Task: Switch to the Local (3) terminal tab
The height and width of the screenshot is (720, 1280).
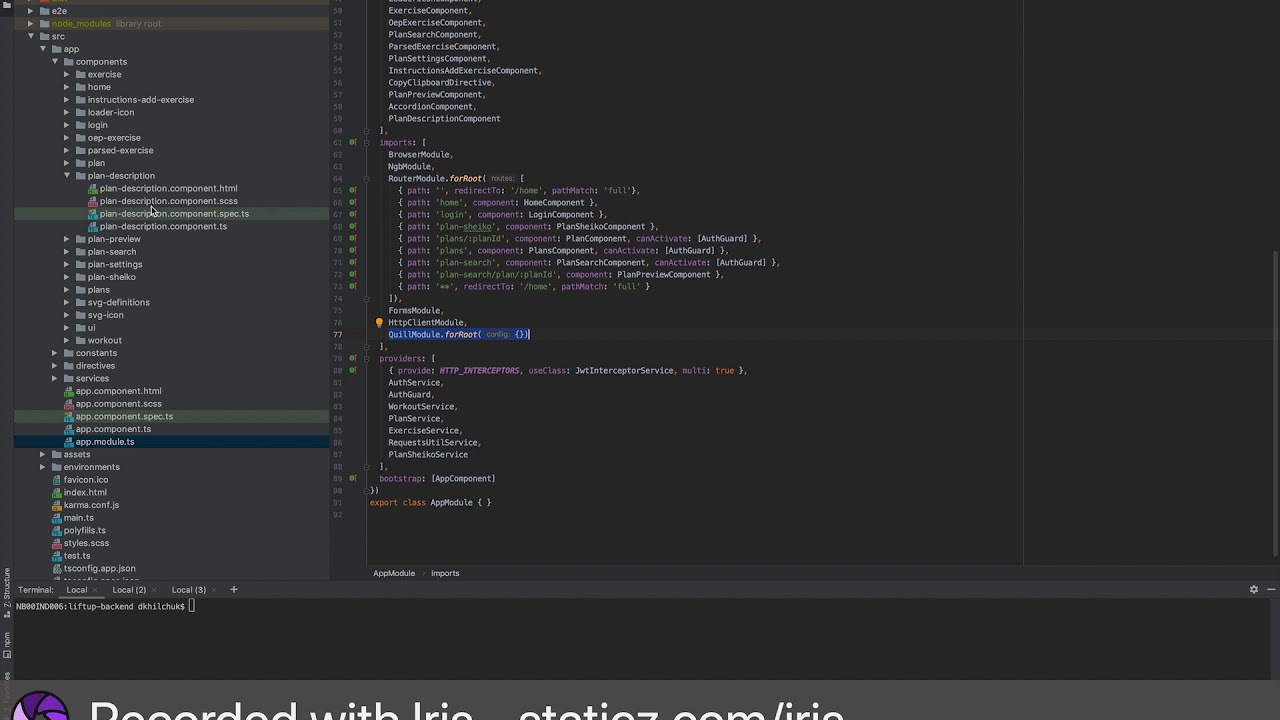Action: pyautogui.click(x=188, y=590)
